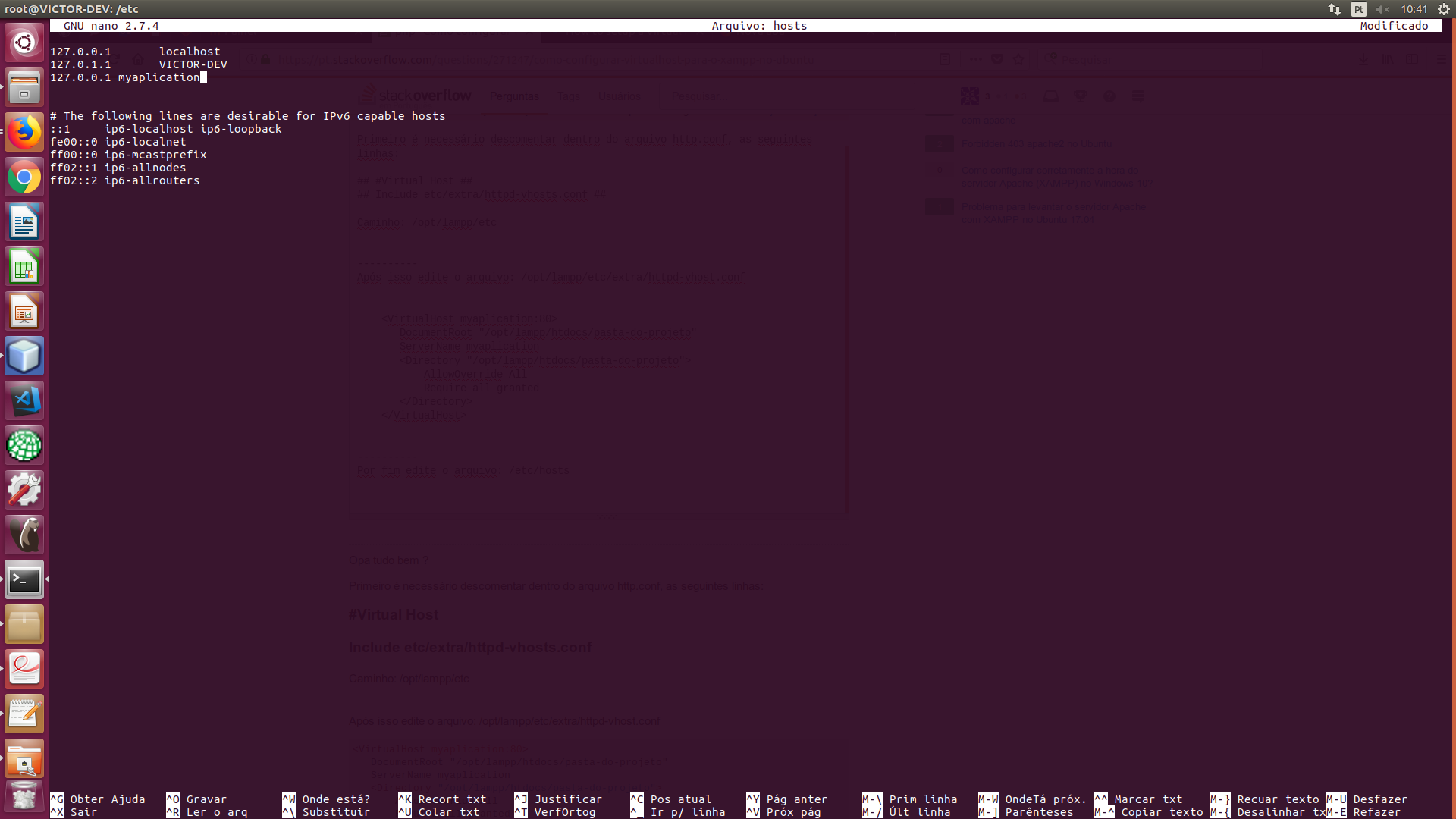1456x819 pixels.
Task: Launch Google Chrome from the dock
Action: pos(24,177)
